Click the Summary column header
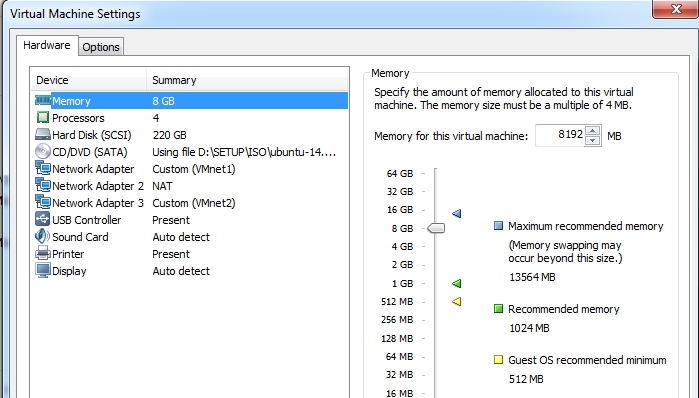The height and width of the screenshot is (398, 699). click(247, 80)
